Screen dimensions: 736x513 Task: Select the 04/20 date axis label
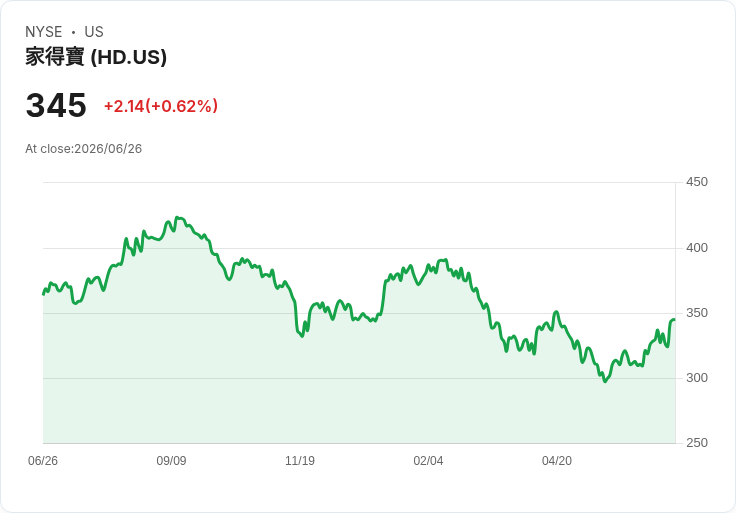557,460
